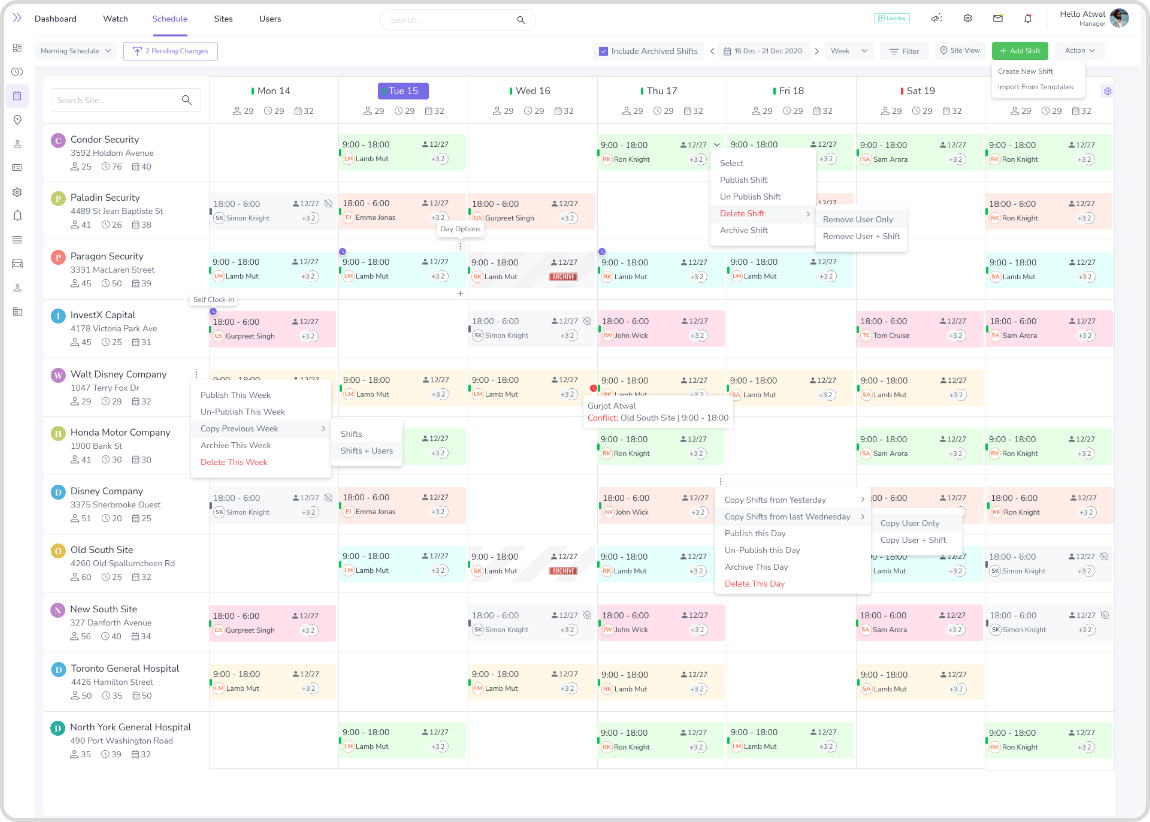Click the dashboard grid icon in sidebar
This screenshot has height=822, width=1150.
point(17,48)
